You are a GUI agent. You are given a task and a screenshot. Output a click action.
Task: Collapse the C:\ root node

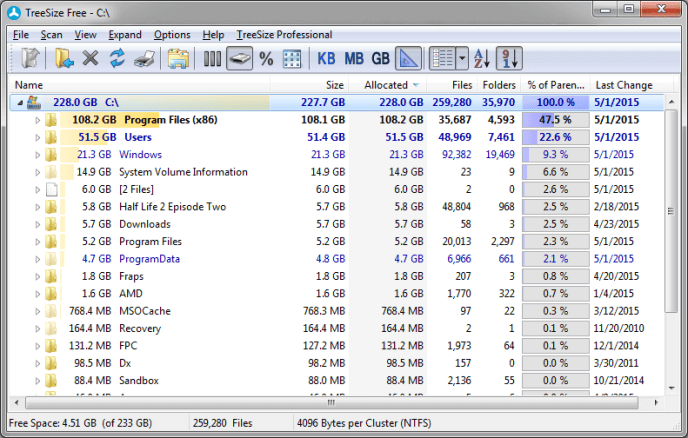coord(20,103)
